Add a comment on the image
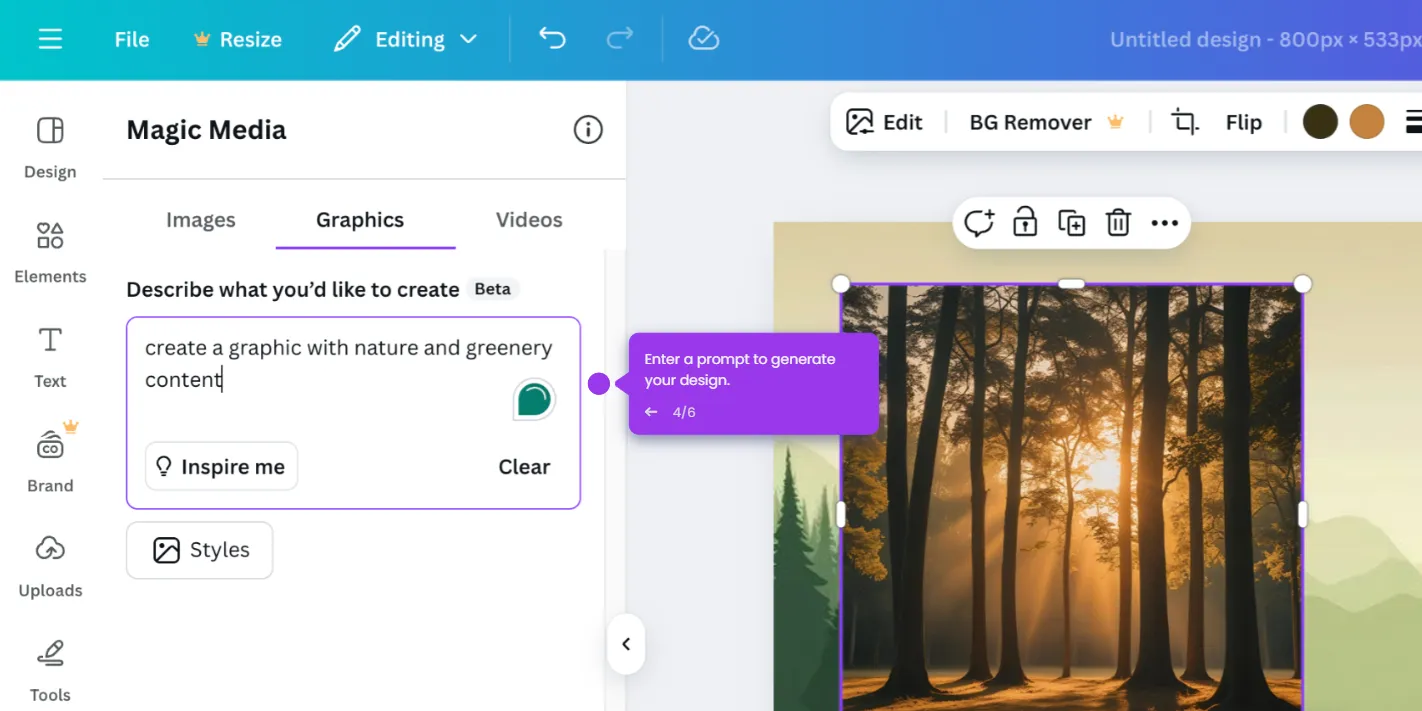1422x711 pixels. tap(978, 222)
